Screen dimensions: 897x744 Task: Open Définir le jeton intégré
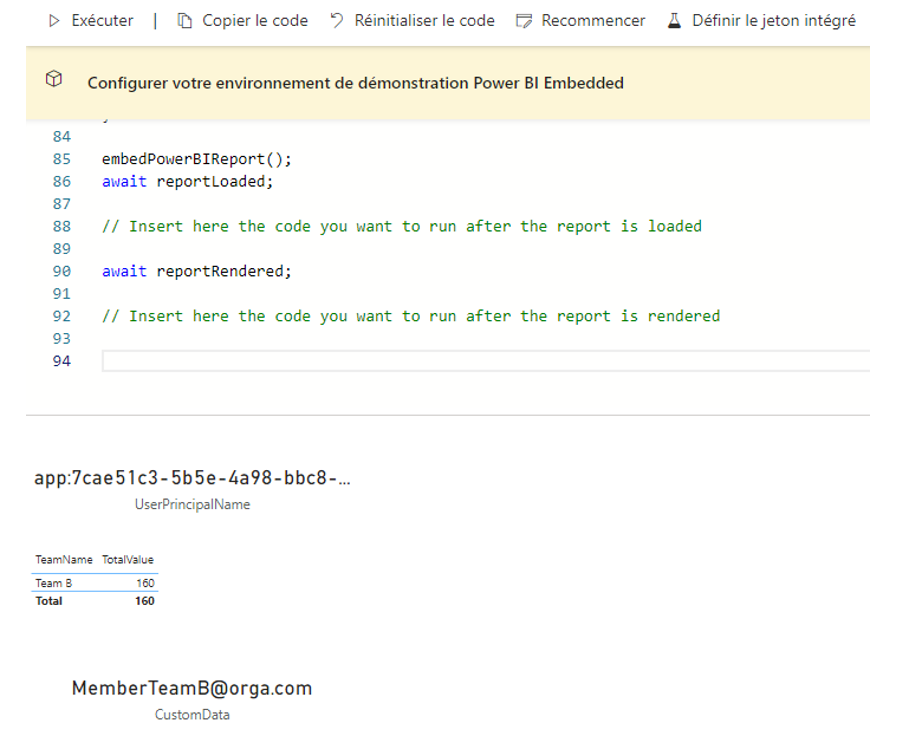coord(774,21)
